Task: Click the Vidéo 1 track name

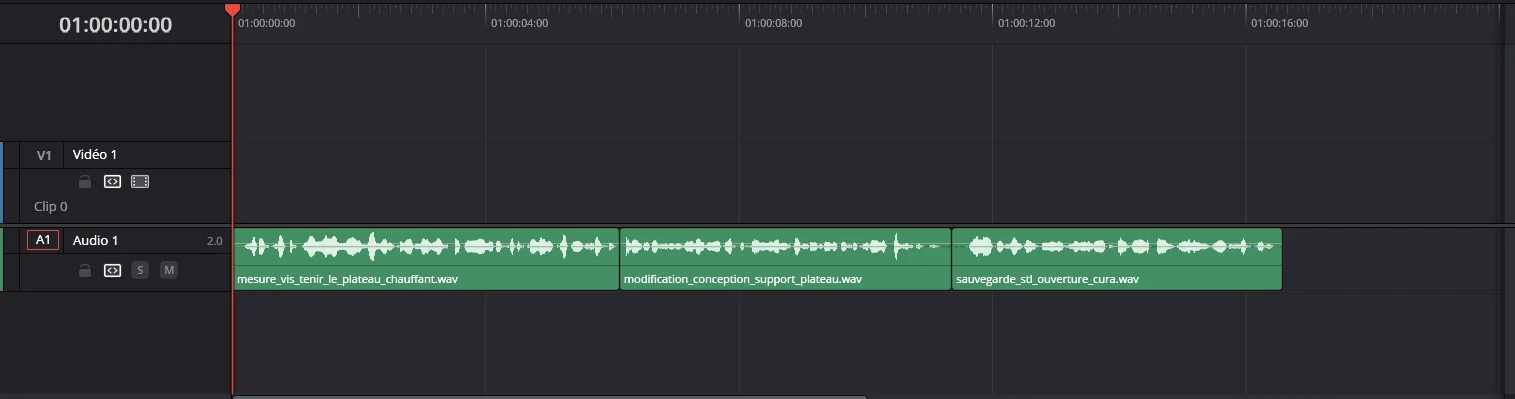Action: (x=95, y=154)
